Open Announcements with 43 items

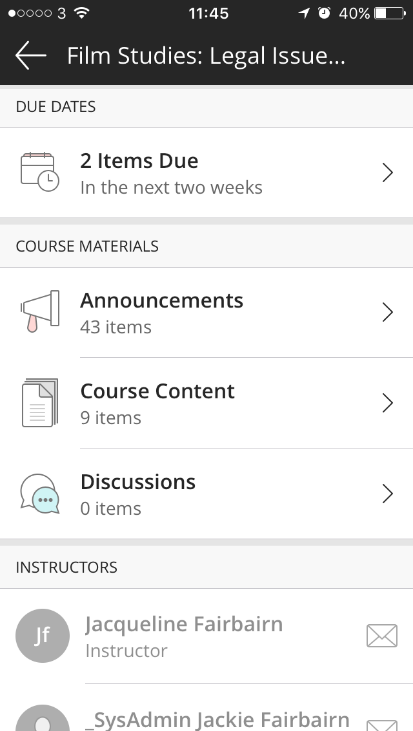pyautogui.click(x=206, y=312)
